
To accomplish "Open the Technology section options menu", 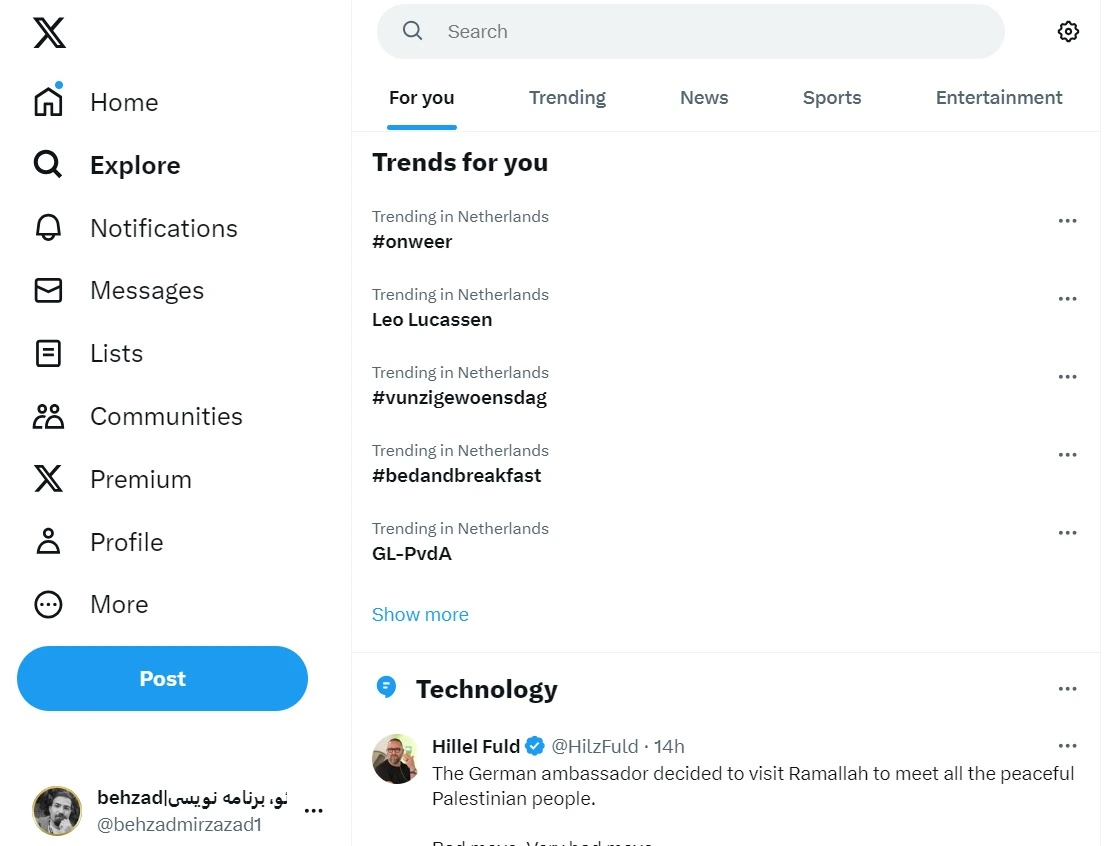I will pos(1067,688).
